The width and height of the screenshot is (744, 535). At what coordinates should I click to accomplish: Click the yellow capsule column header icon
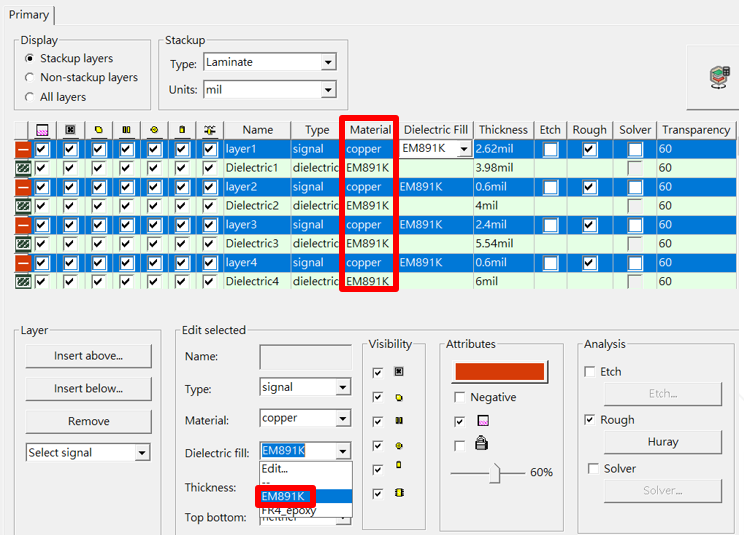pyautogui.click(x=182, y=129)
